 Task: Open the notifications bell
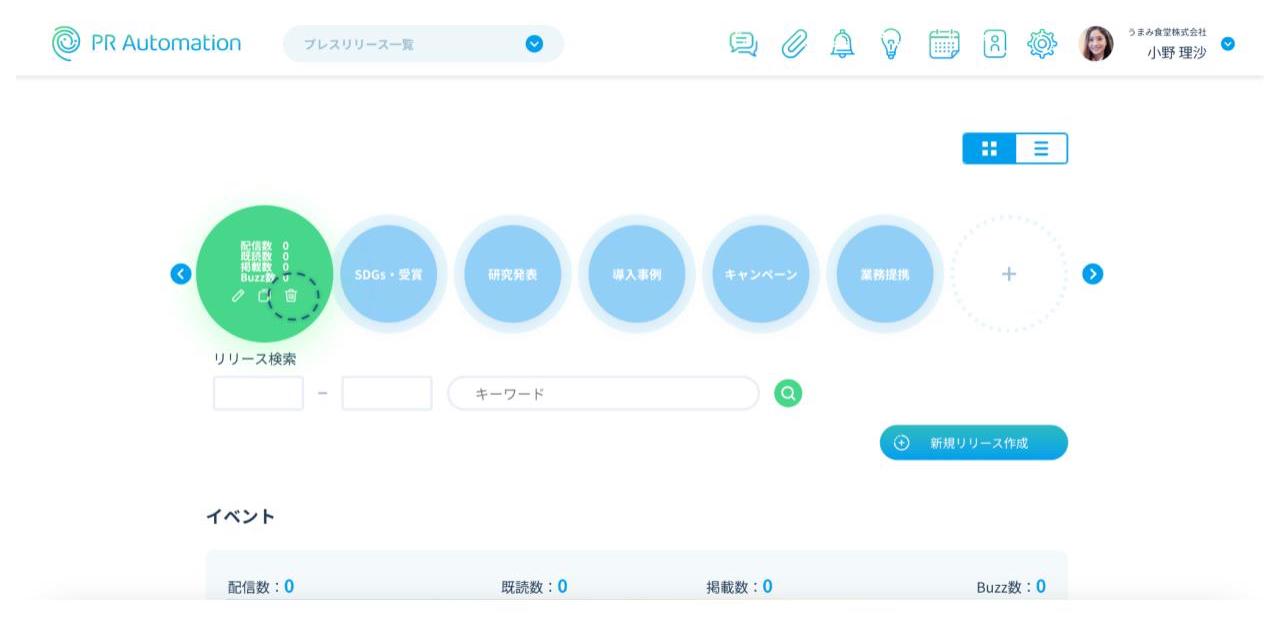coord(843,44)
